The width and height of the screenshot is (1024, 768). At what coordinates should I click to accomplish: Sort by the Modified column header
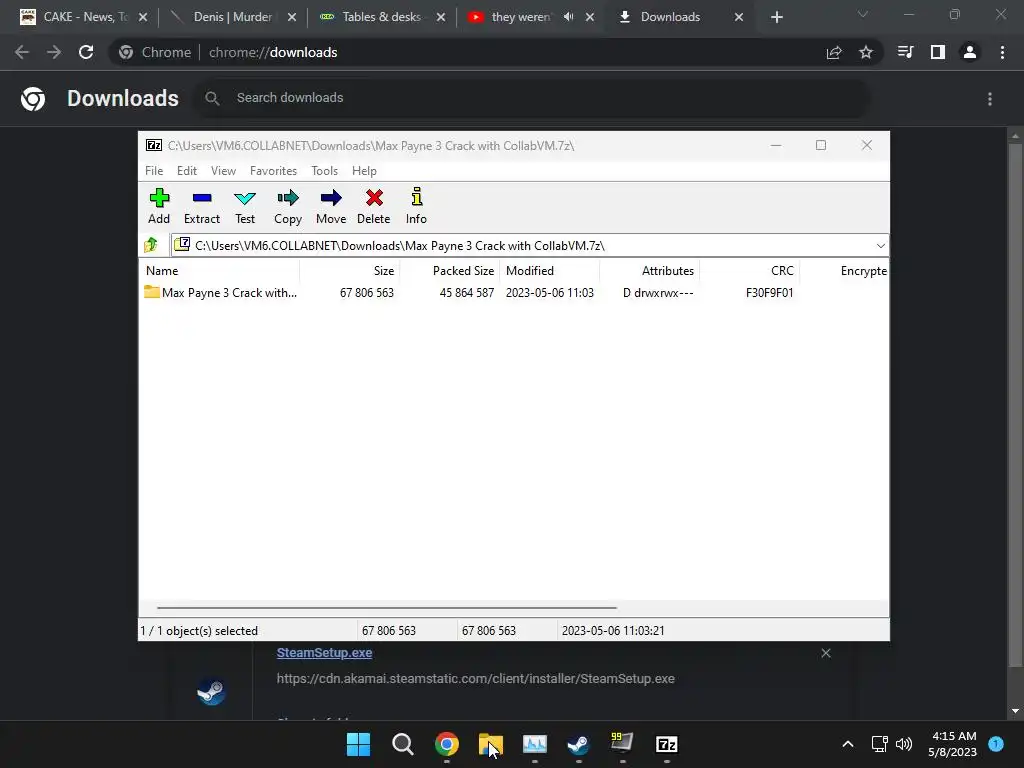(x=550, y=270)
